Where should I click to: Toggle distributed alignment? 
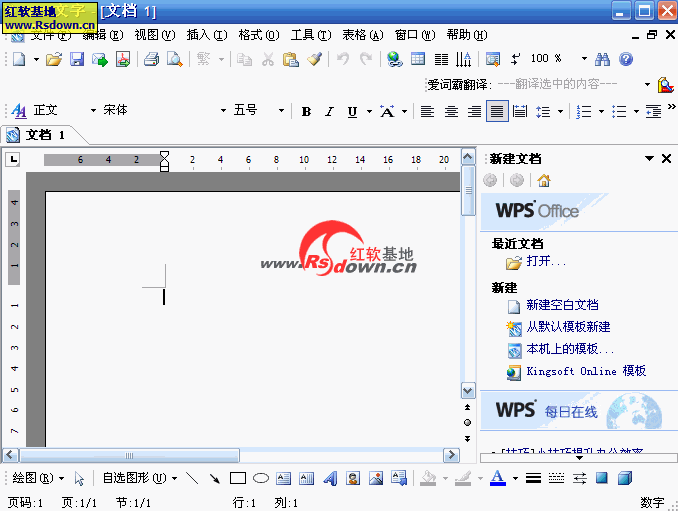pos(520,112)
